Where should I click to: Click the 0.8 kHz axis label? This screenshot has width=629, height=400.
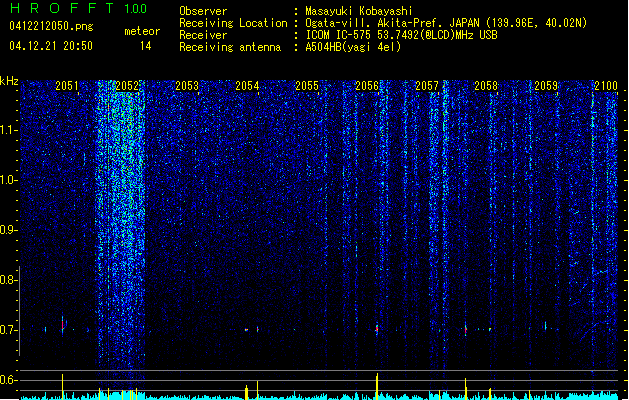pyautogui.click(x=8, y=280)
